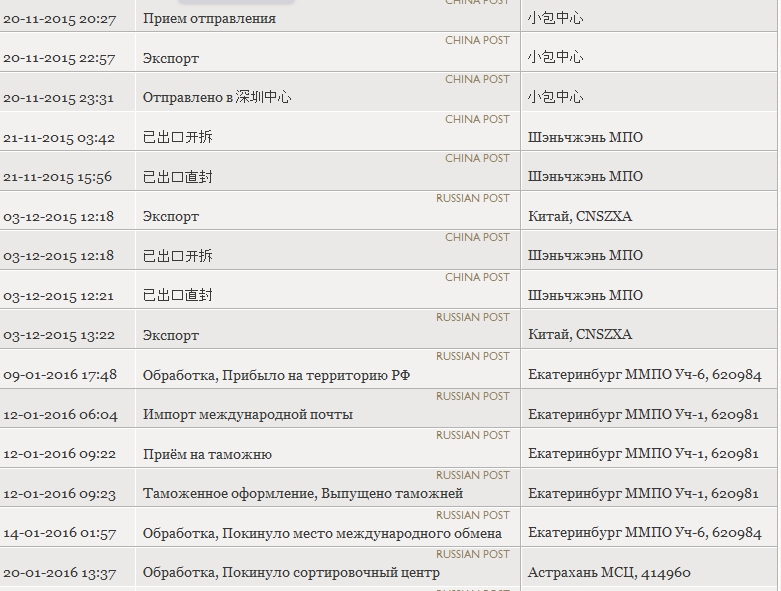
Task: Click 'Шэньчжэнь МПО' in the 03-12-2015 12:21 row
Action: coord(585,295)
